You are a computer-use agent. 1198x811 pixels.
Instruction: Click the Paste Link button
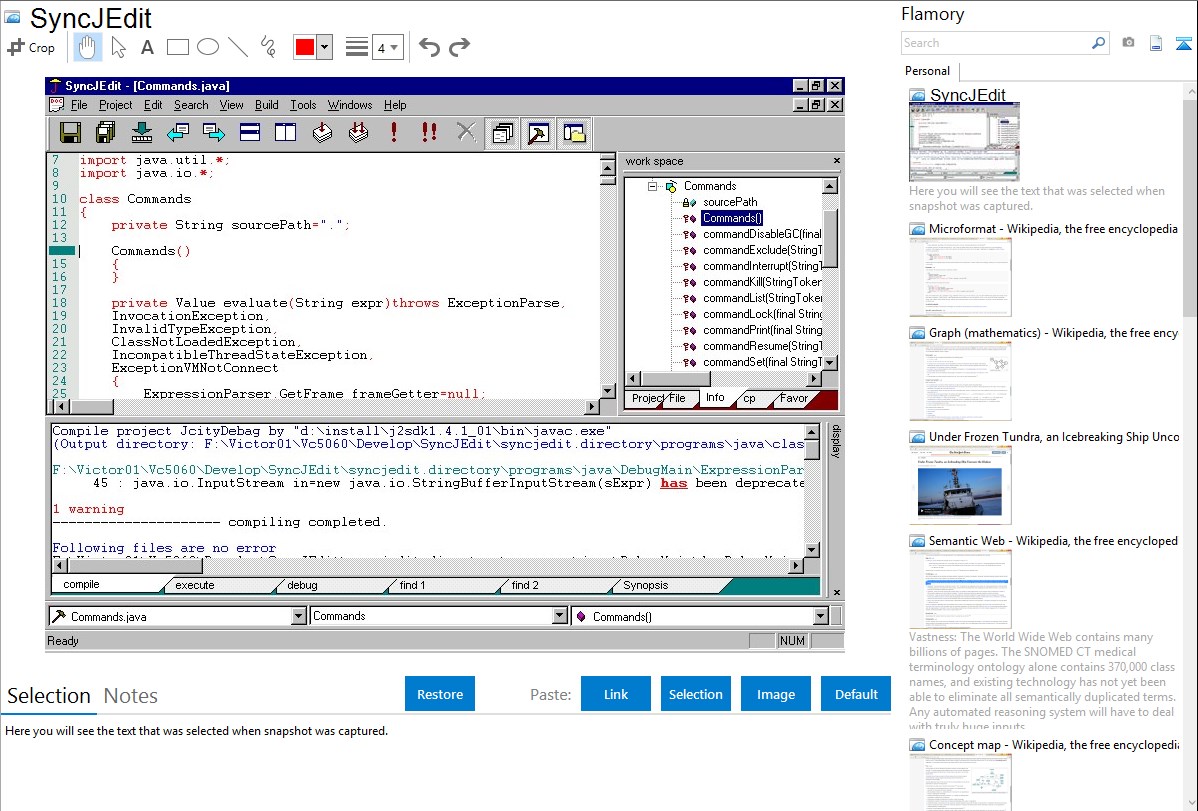click(616, 694)
